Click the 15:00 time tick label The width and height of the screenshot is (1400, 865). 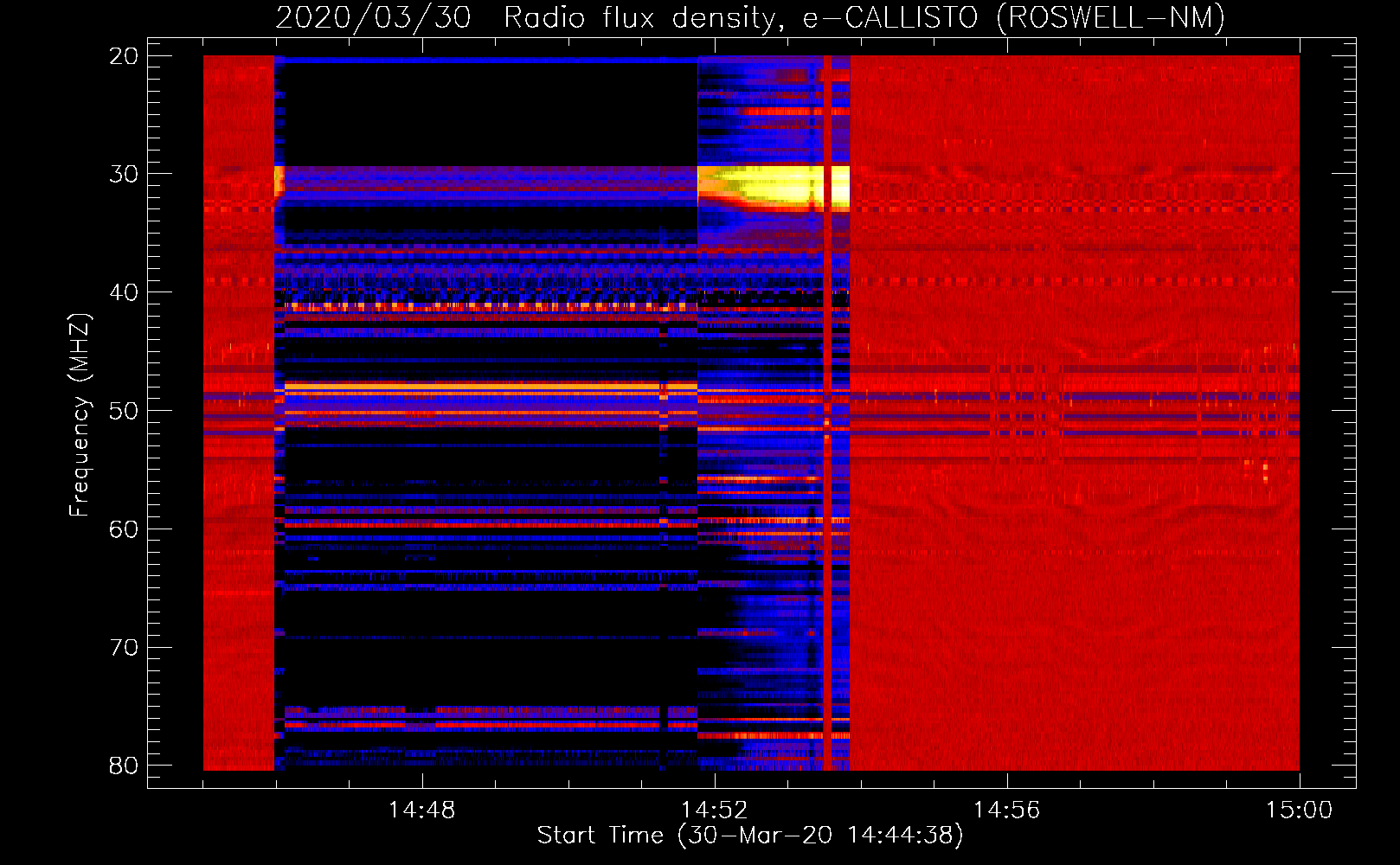[x=1299, y=811]
